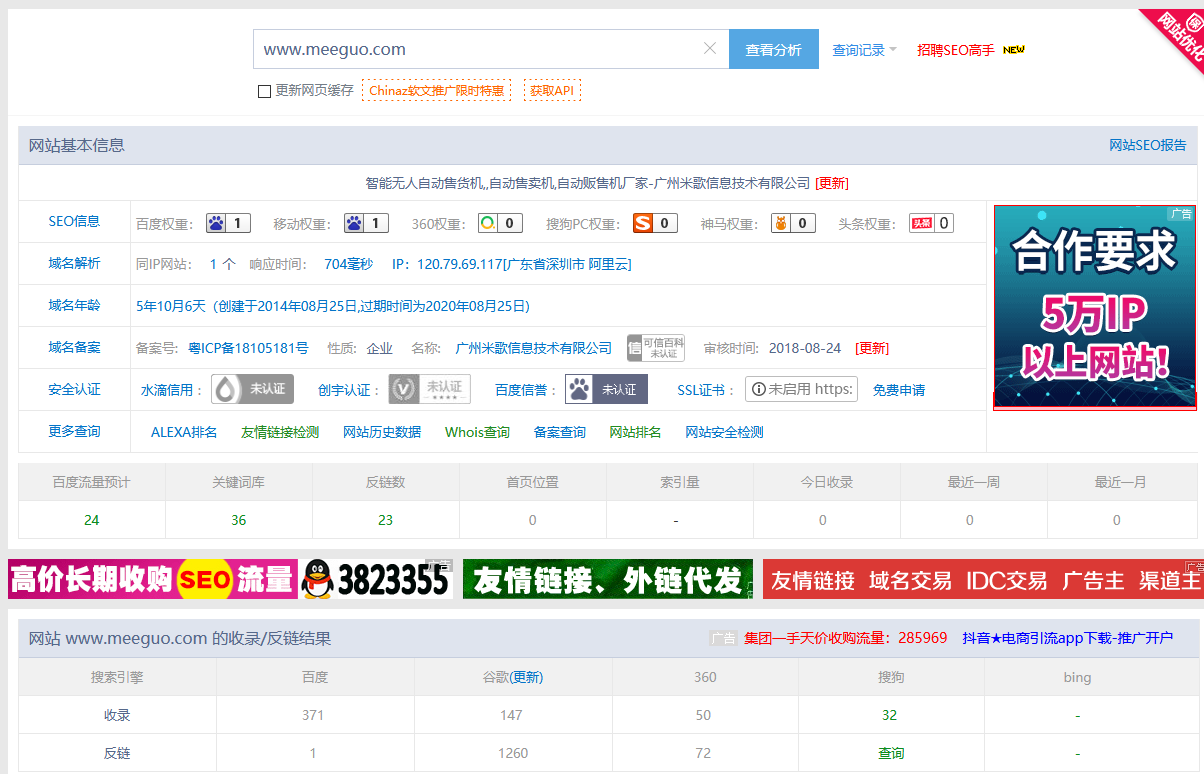Click the Shenma weight badge
Screen dimensions: 1204x774
[x=793, y=223]
